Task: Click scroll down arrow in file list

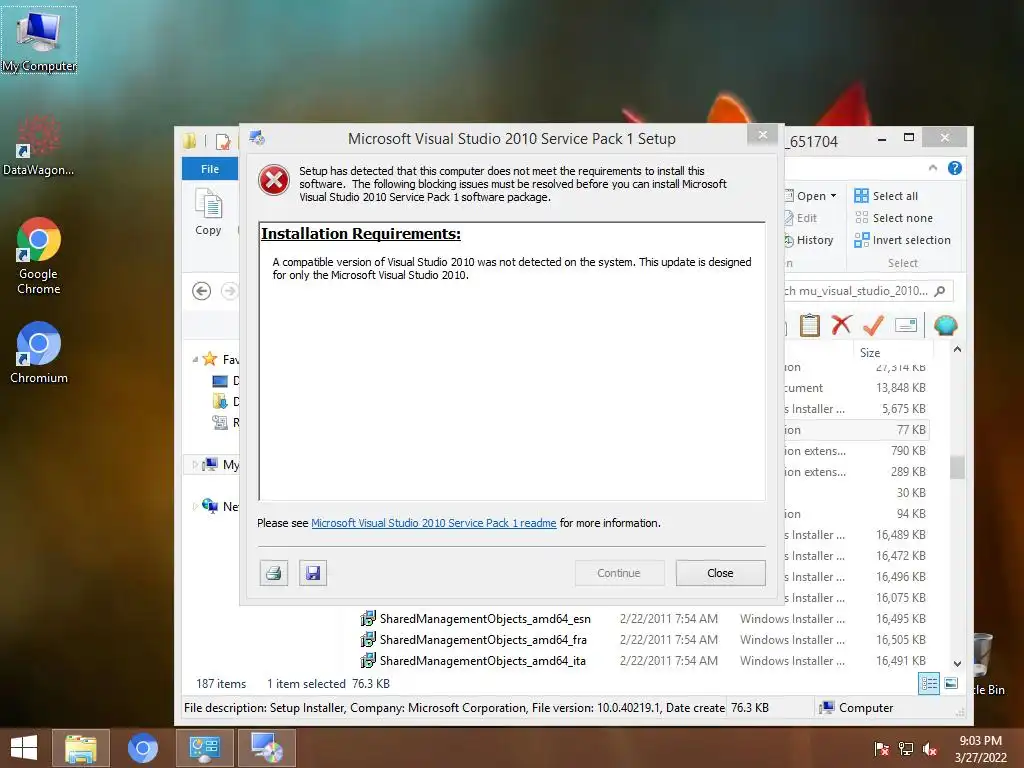Action: click(957, 664)
